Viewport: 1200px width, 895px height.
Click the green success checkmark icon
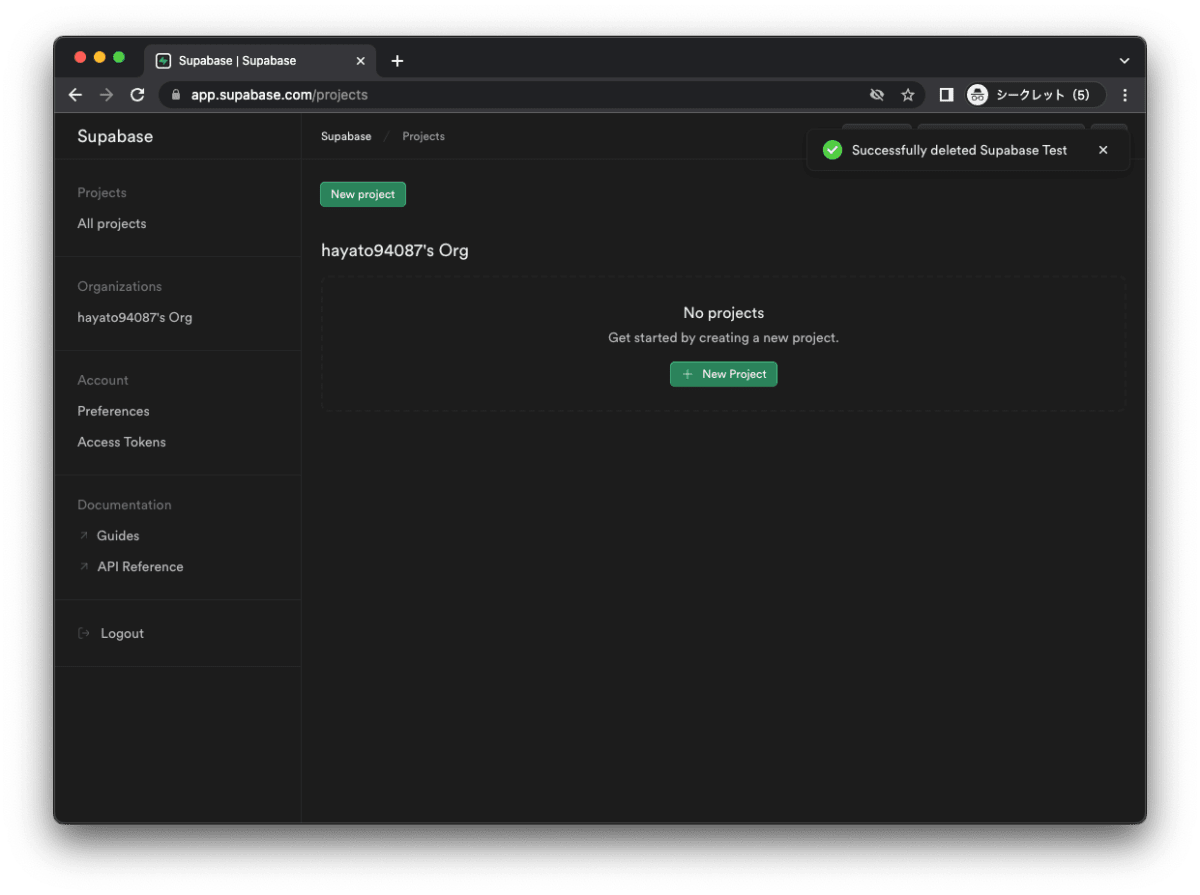click(x=832, y=150)
